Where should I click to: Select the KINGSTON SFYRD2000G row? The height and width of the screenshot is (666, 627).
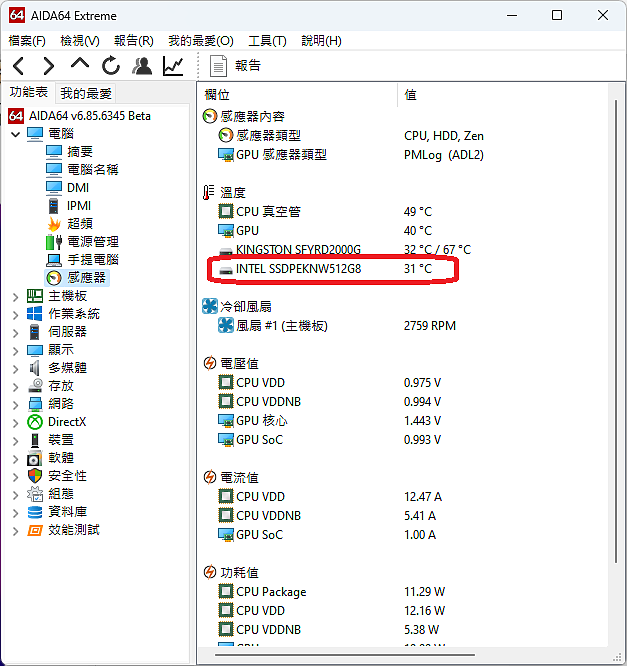coord(344,249)
